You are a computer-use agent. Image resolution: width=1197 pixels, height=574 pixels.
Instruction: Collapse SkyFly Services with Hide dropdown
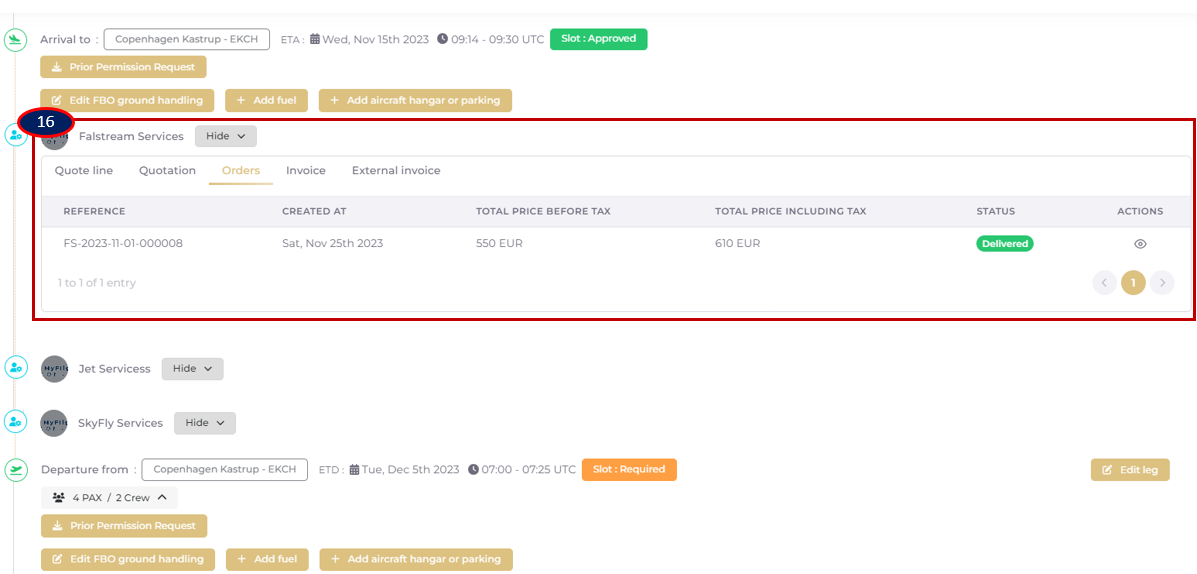click(205, 423)
